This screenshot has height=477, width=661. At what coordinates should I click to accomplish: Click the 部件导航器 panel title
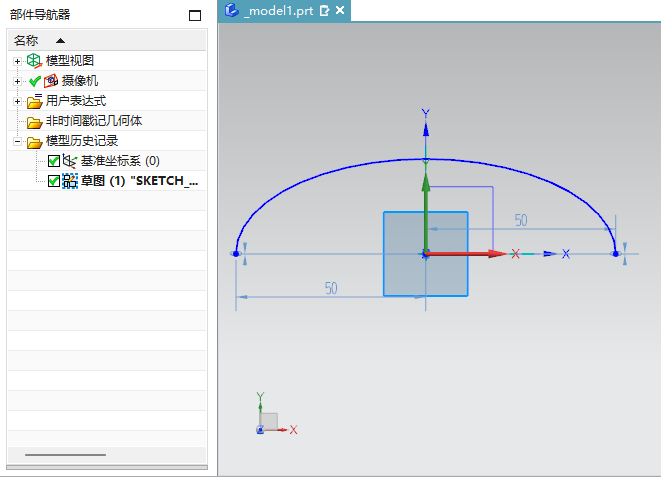(x=40, y=15)
